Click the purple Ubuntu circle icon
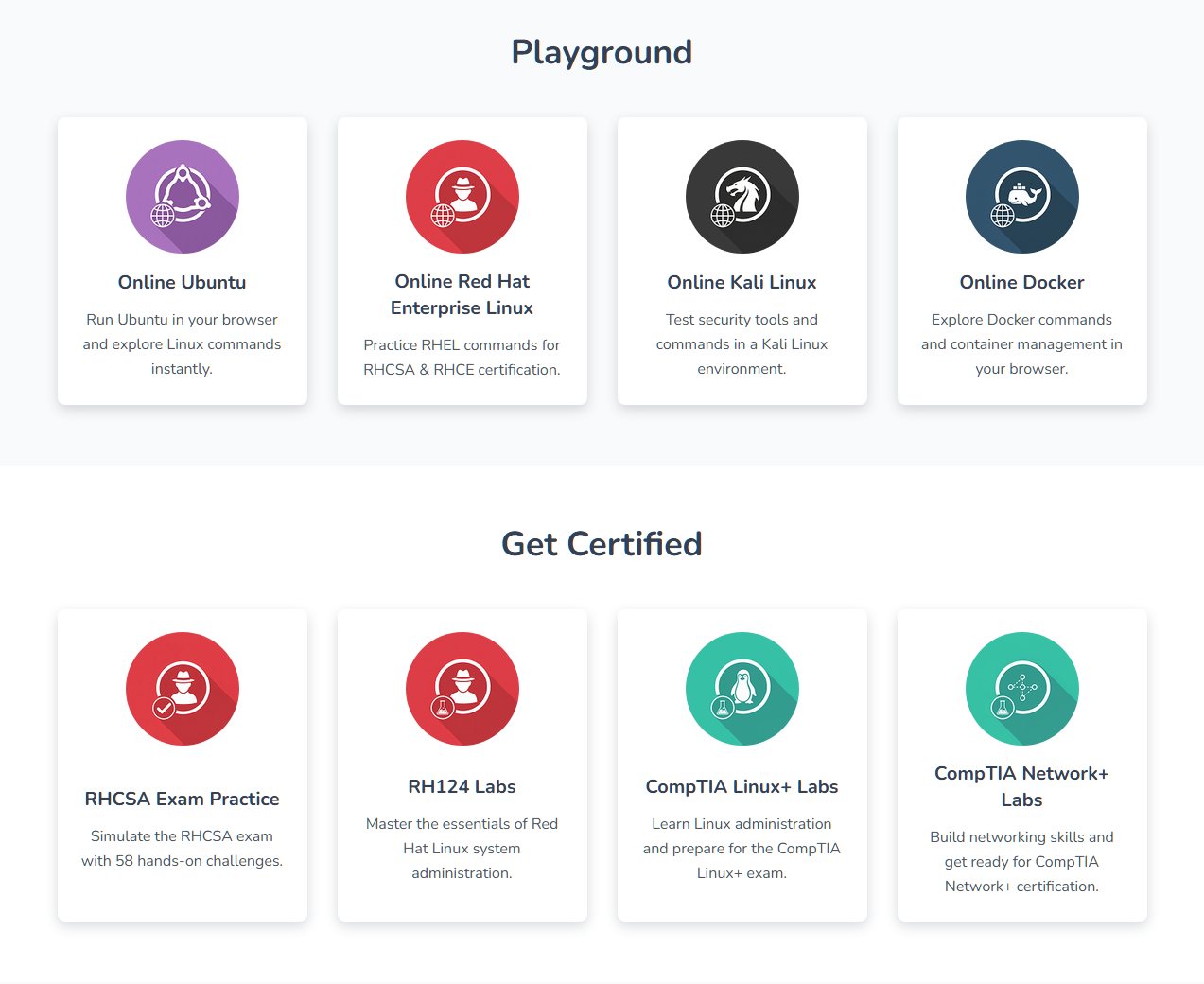This screenshot has height=984, width=1204. [x=183, y=197]
